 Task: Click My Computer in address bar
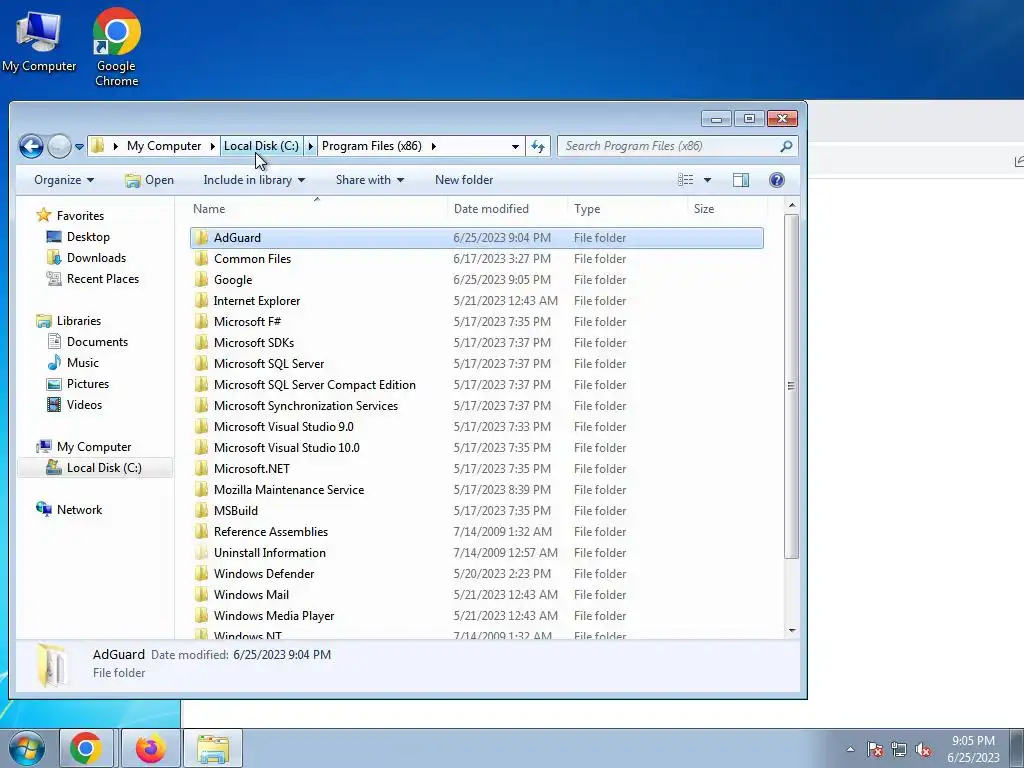coord(164,146)
